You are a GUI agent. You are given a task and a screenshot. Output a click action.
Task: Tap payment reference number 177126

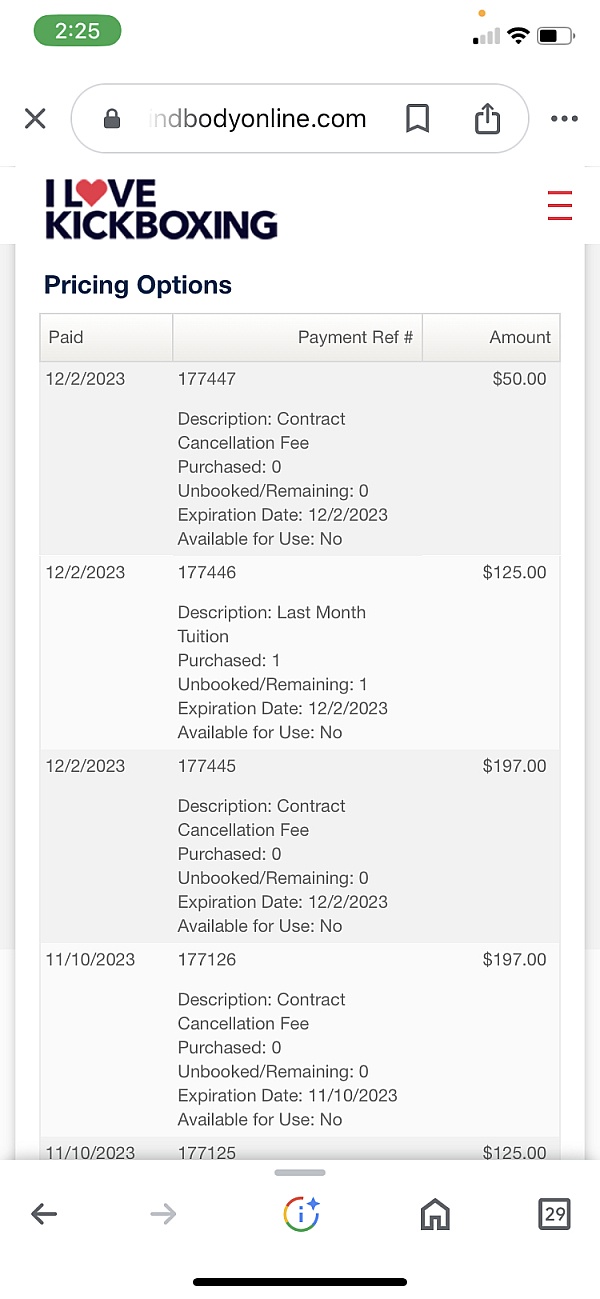[207, 960]
